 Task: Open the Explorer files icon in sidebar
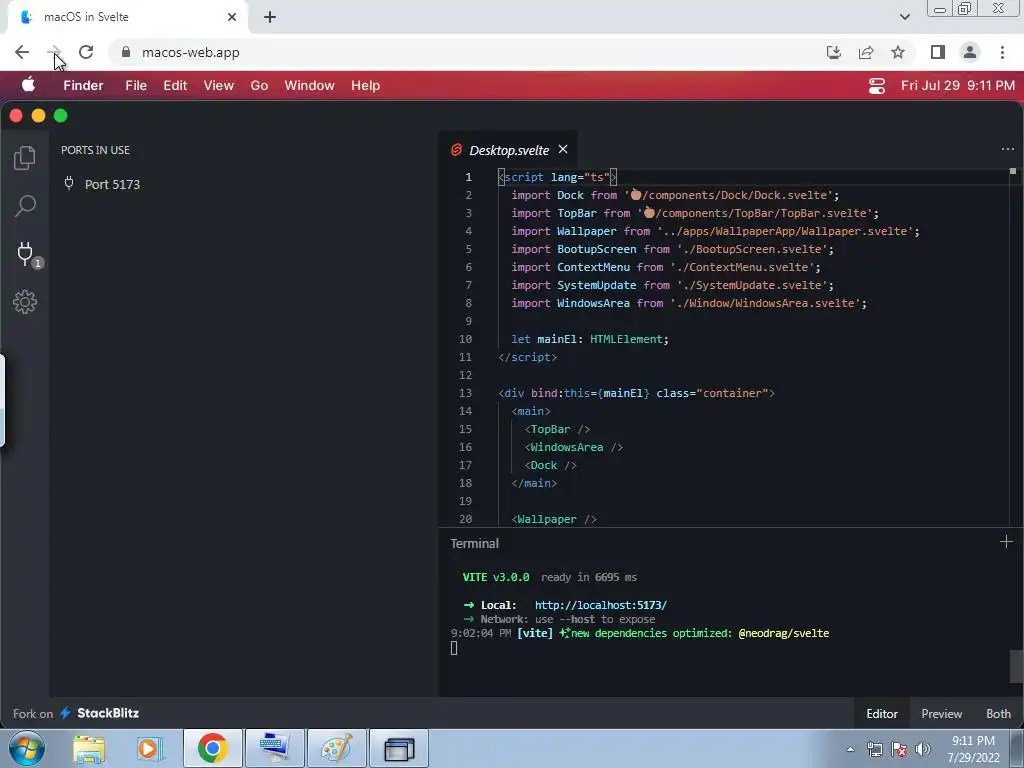pos(25,157)
